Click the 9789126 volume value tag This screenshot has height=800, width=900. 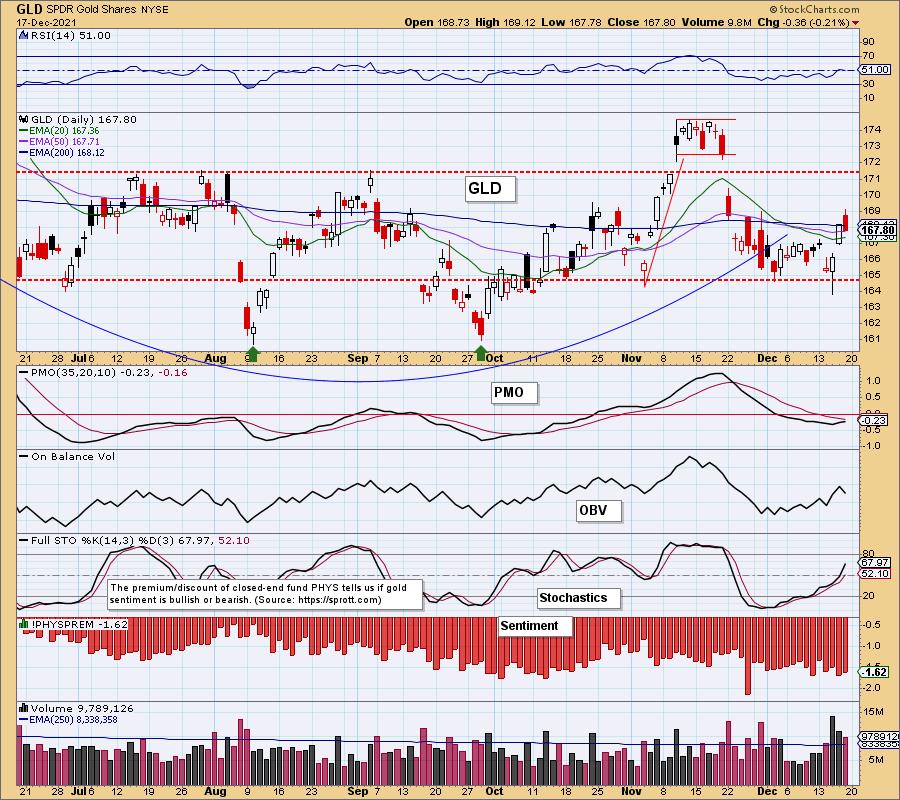[878, 736]
